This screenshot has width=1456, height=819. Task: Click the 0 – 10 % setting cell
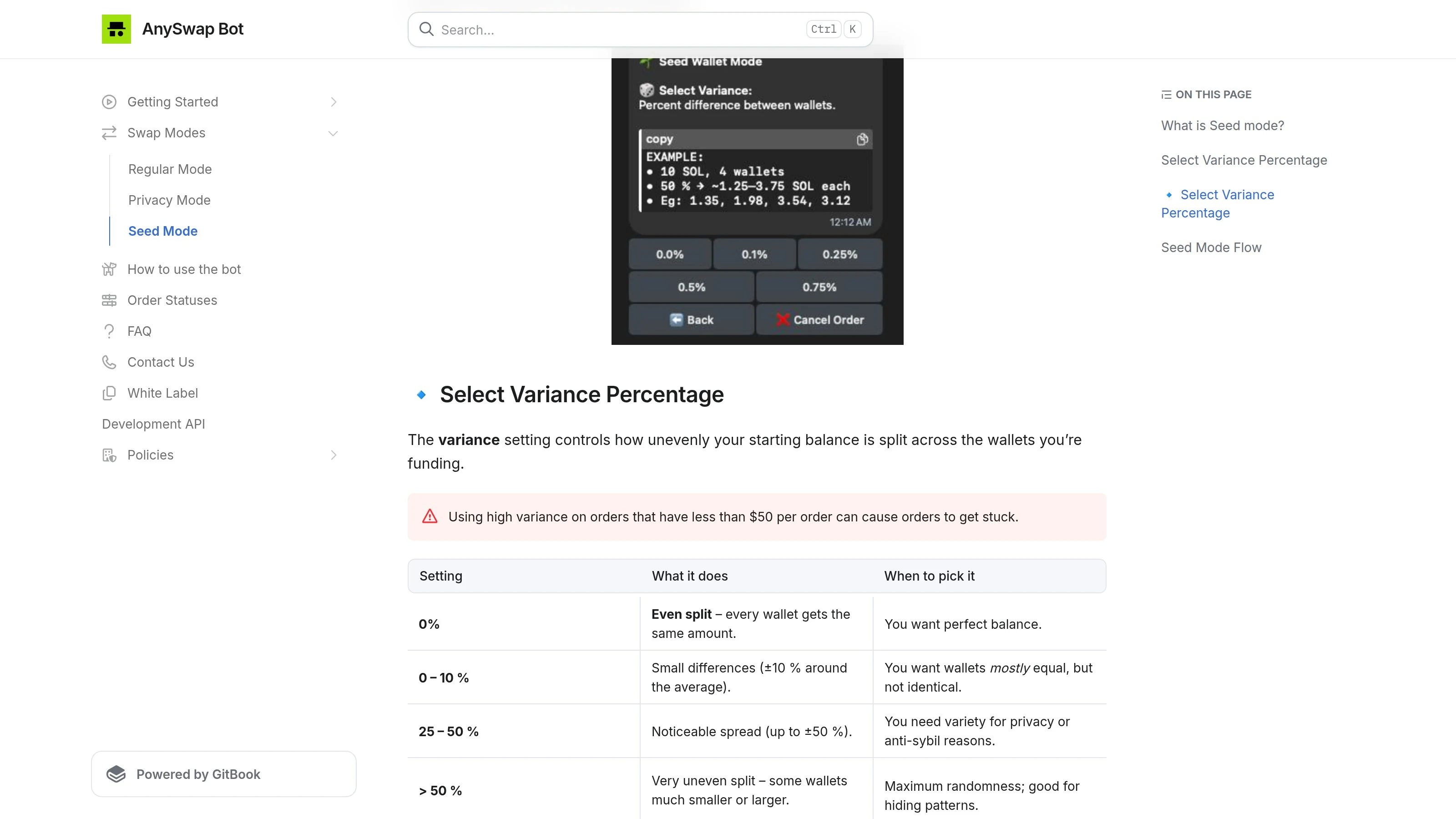[523, 677]
